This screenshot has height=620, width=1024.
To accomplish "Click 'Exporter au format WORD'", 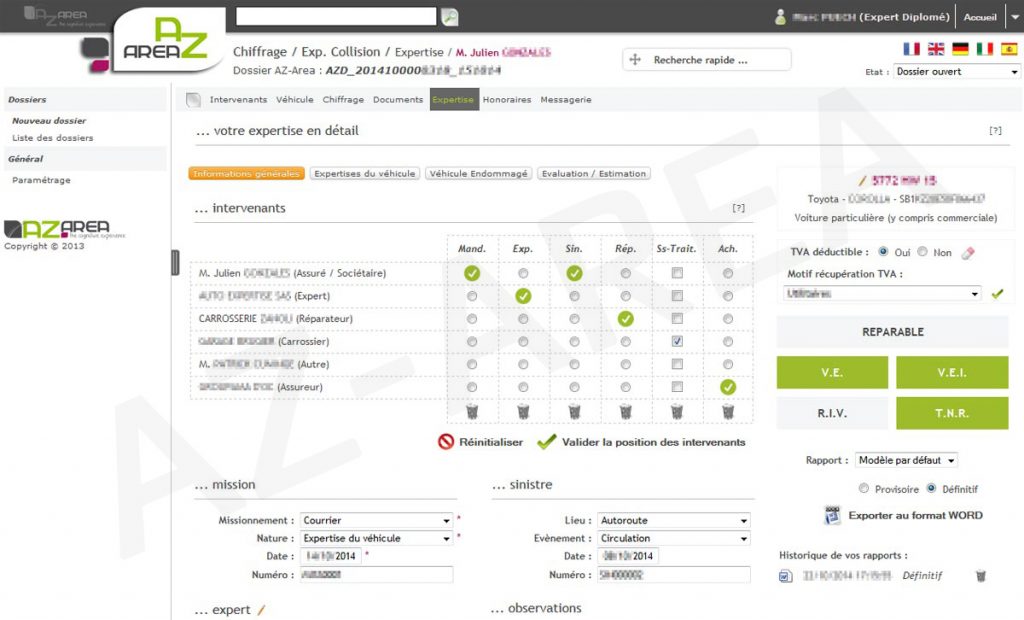I will click(915, 516).
